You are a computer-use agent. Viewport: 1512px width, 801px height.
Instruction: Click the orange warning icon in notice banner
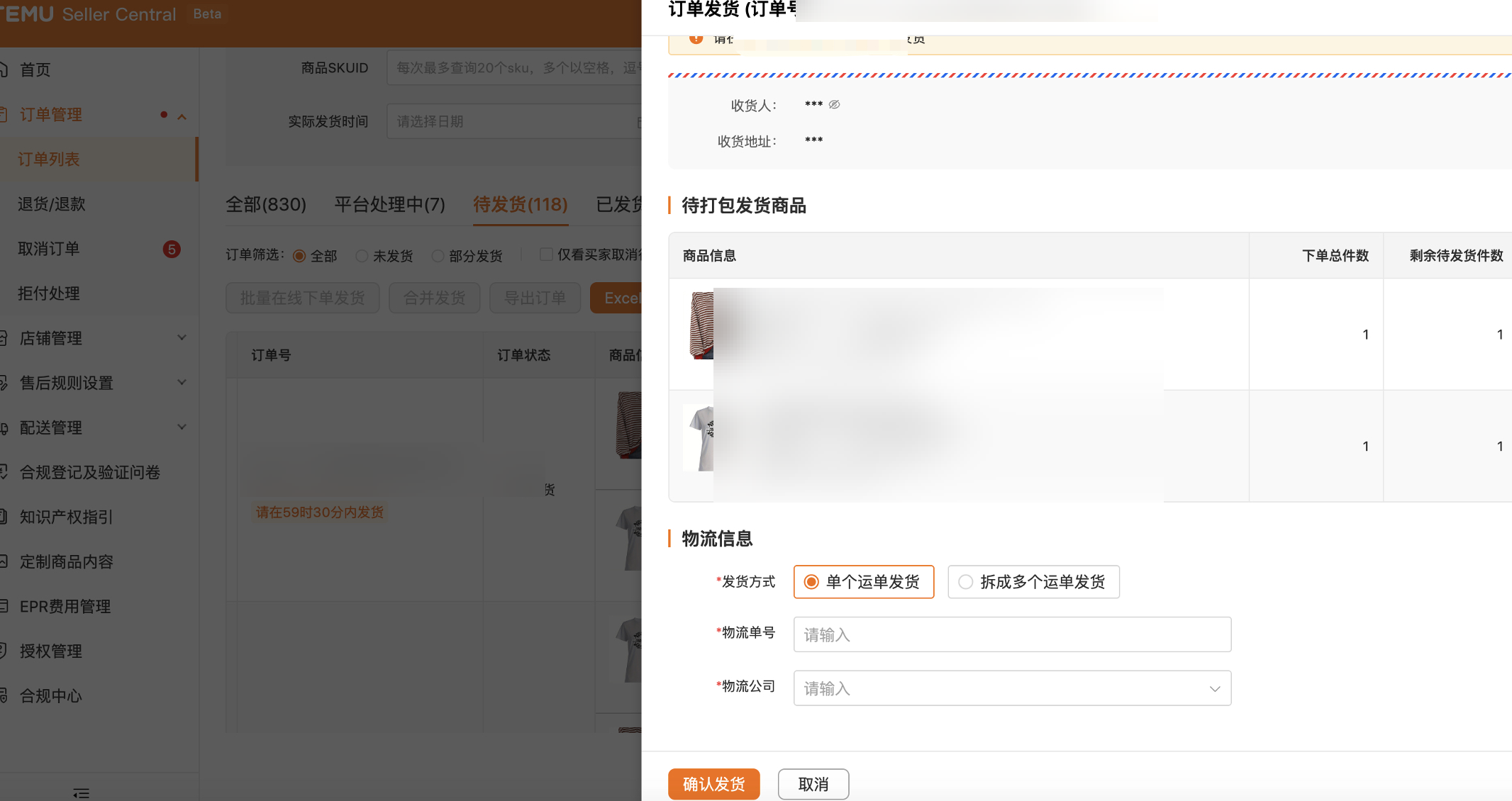coord(696,39)
